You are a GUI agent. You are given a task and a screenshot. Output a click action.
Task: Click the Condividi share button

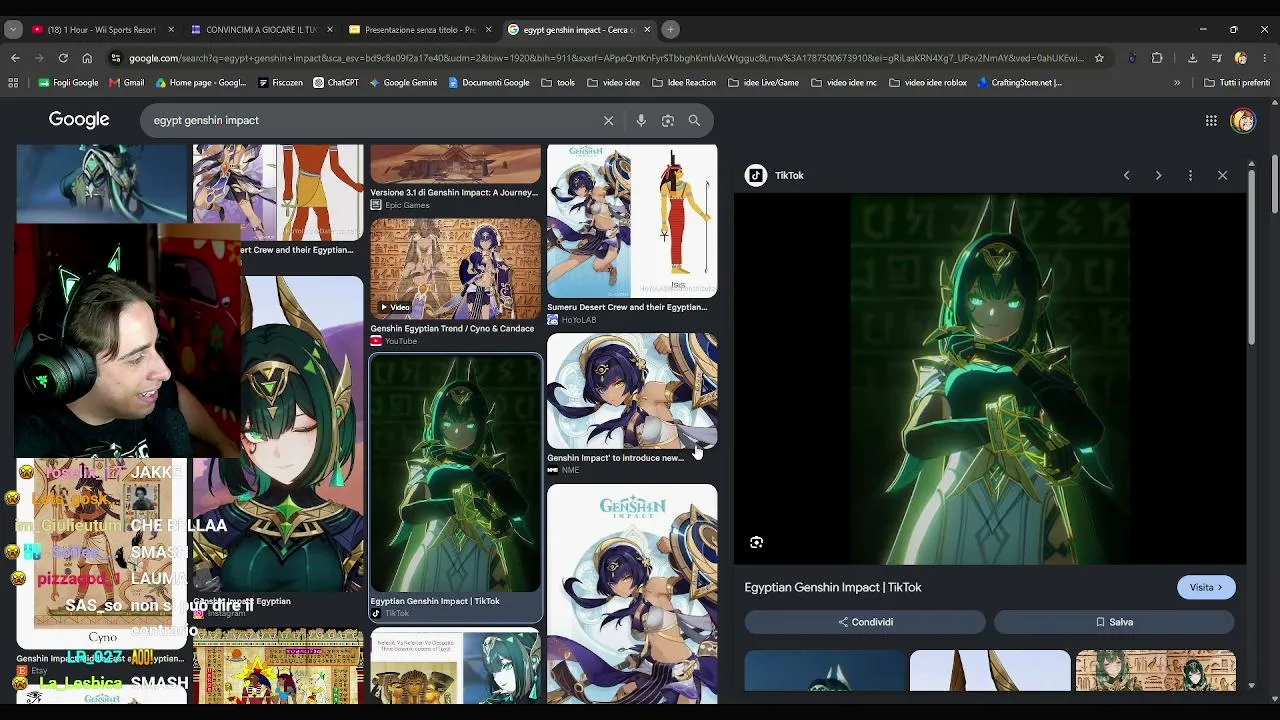point(865,622)
